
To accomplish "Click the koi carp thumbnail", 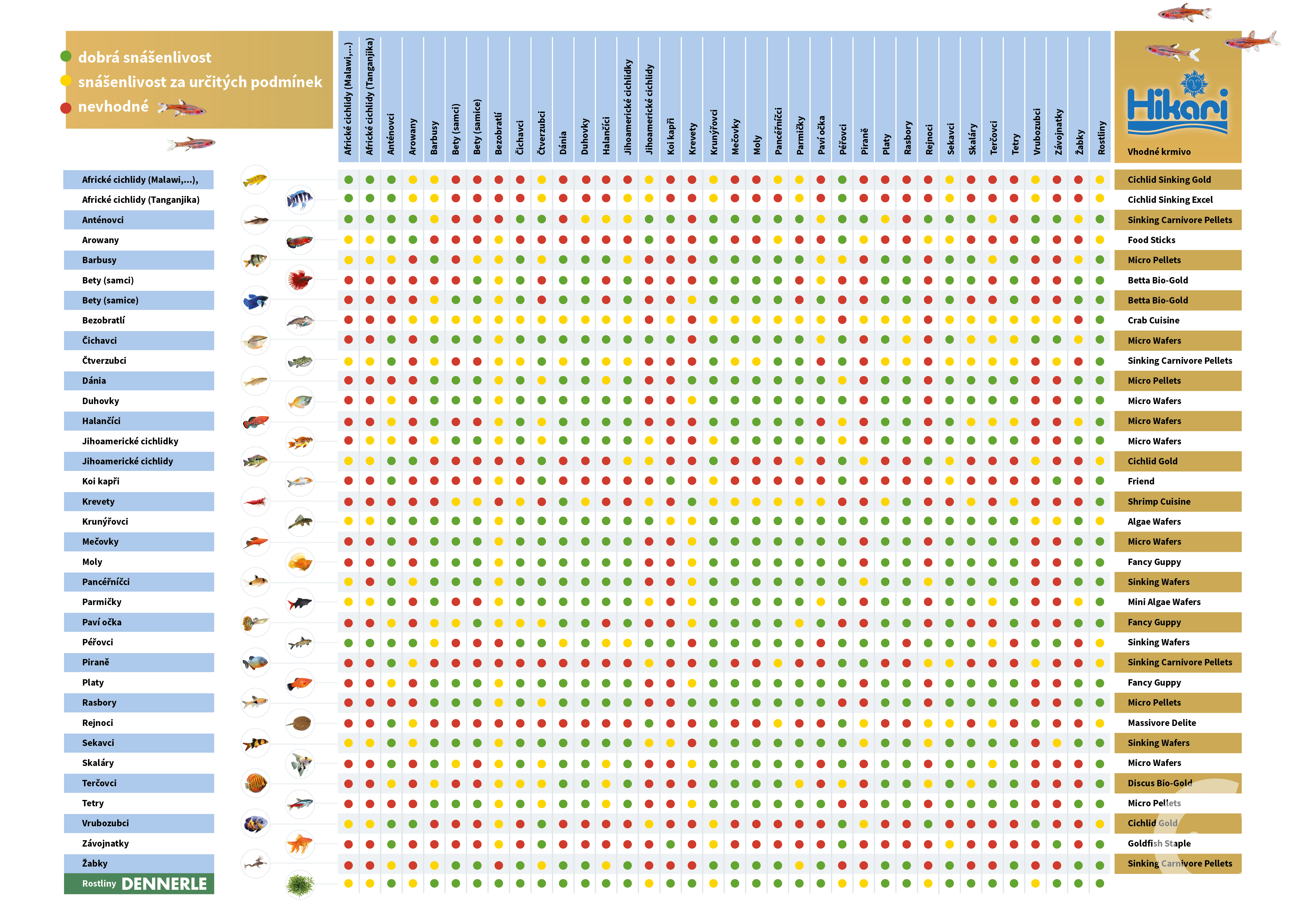I will pos(300,482).
